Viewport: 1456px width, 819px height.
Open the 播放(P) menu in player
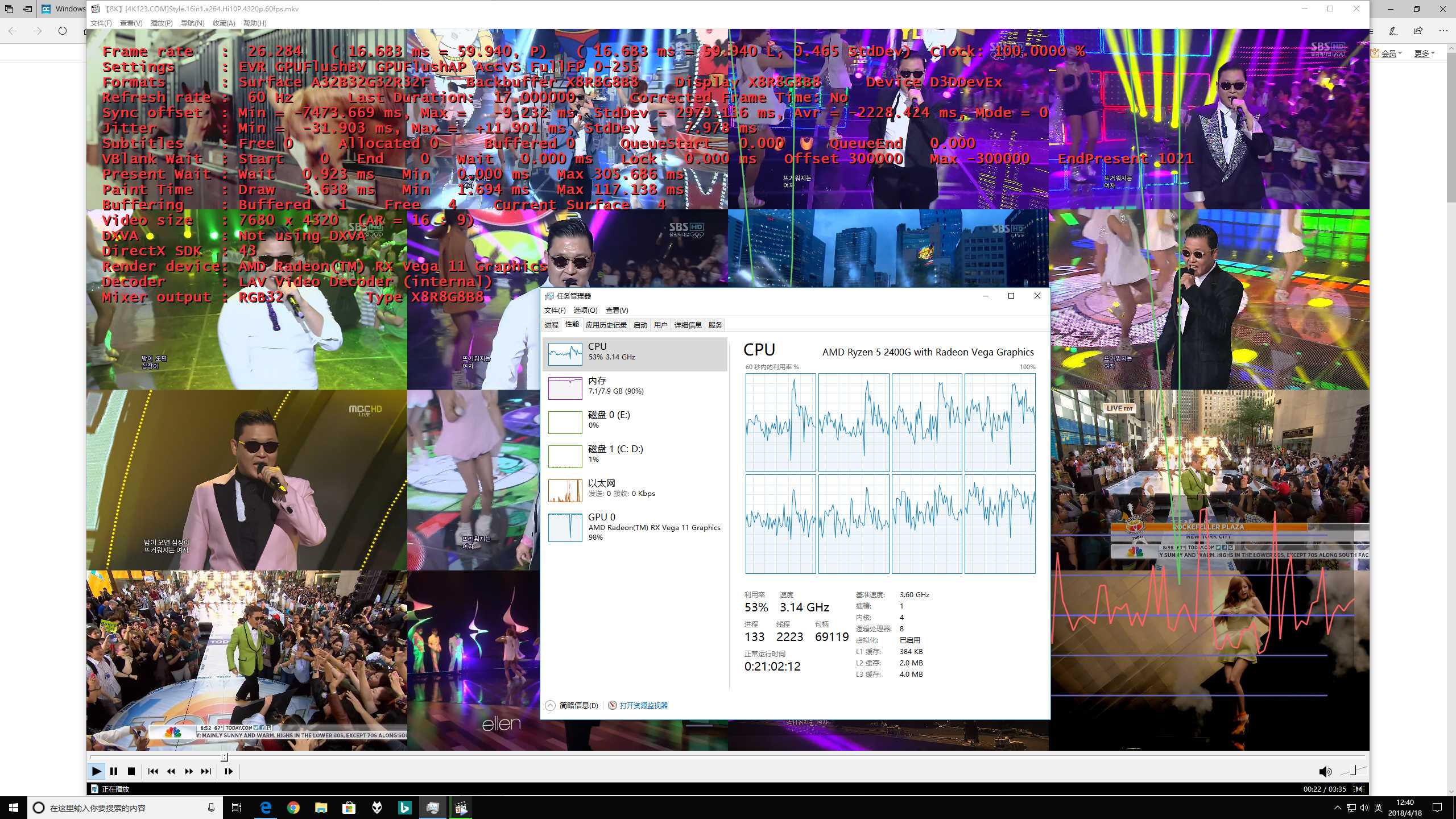tap(161, 23)
